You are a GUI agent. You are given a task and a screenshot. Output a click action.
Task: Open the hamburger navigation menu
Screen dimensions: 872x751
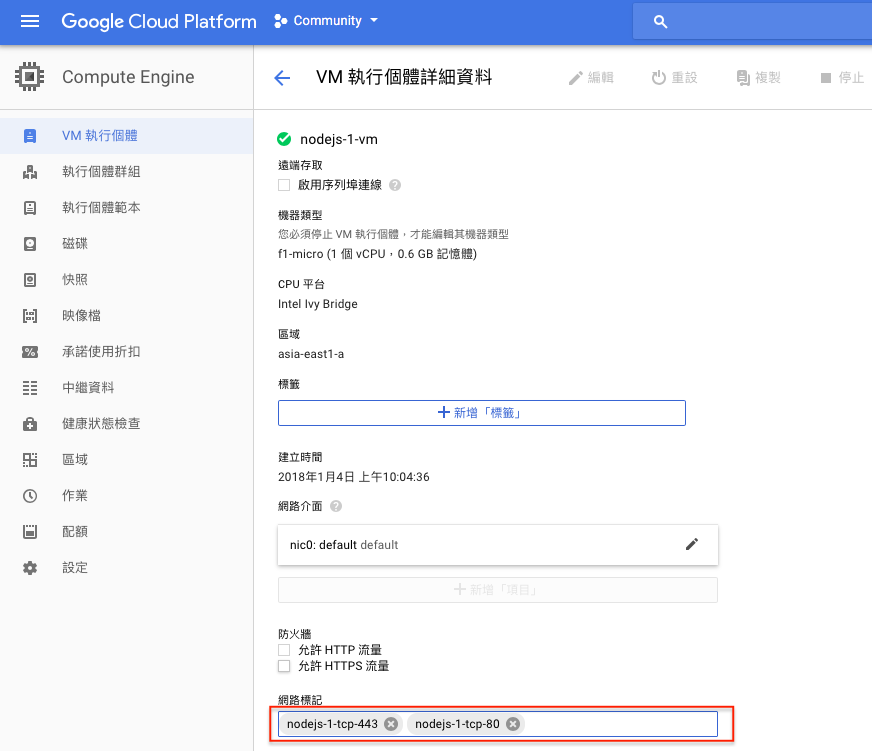coord(29,21)
